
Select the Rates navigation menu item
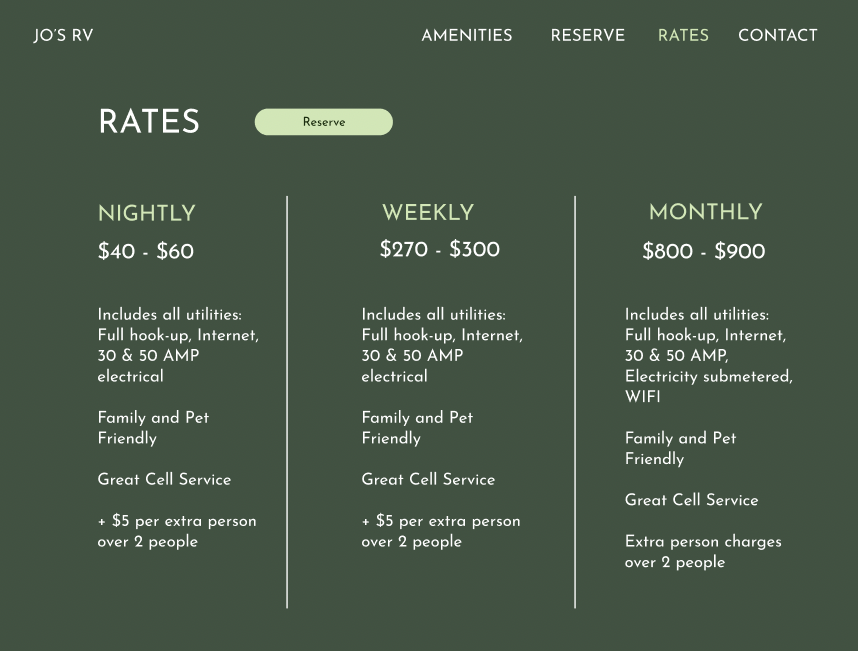click(683, 36)
